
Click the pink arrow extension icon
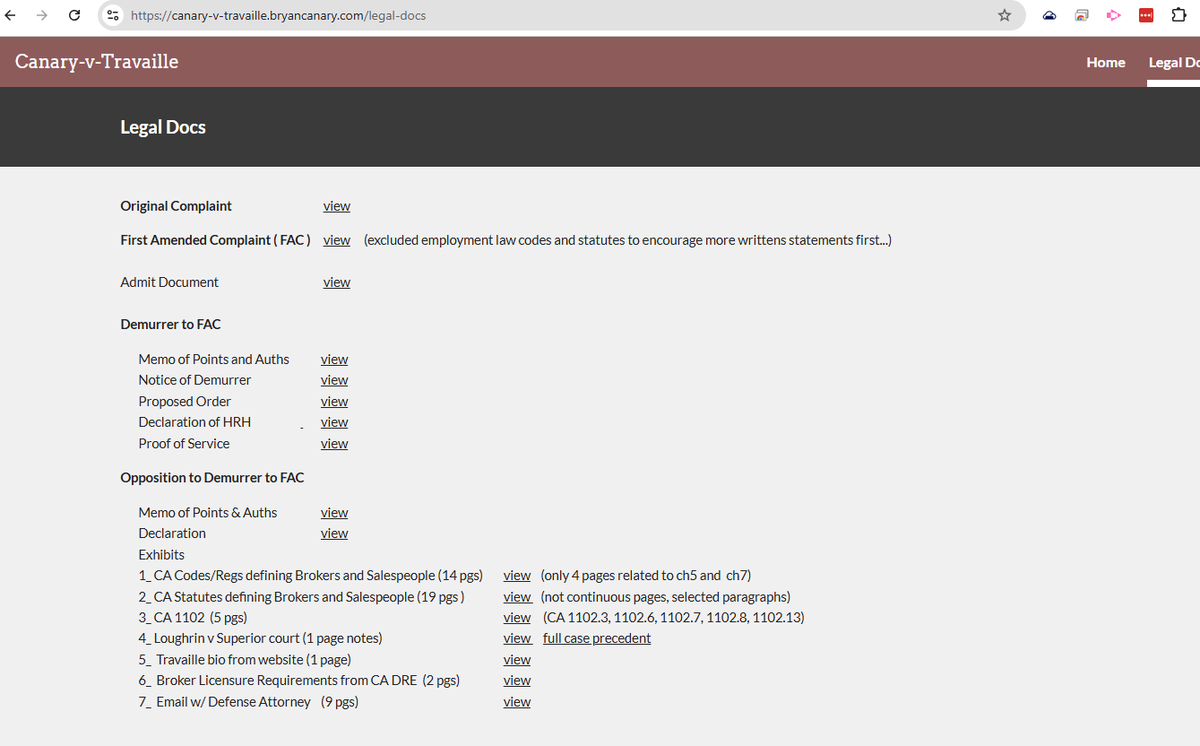pyautogui.click(x=1114, y=16)
